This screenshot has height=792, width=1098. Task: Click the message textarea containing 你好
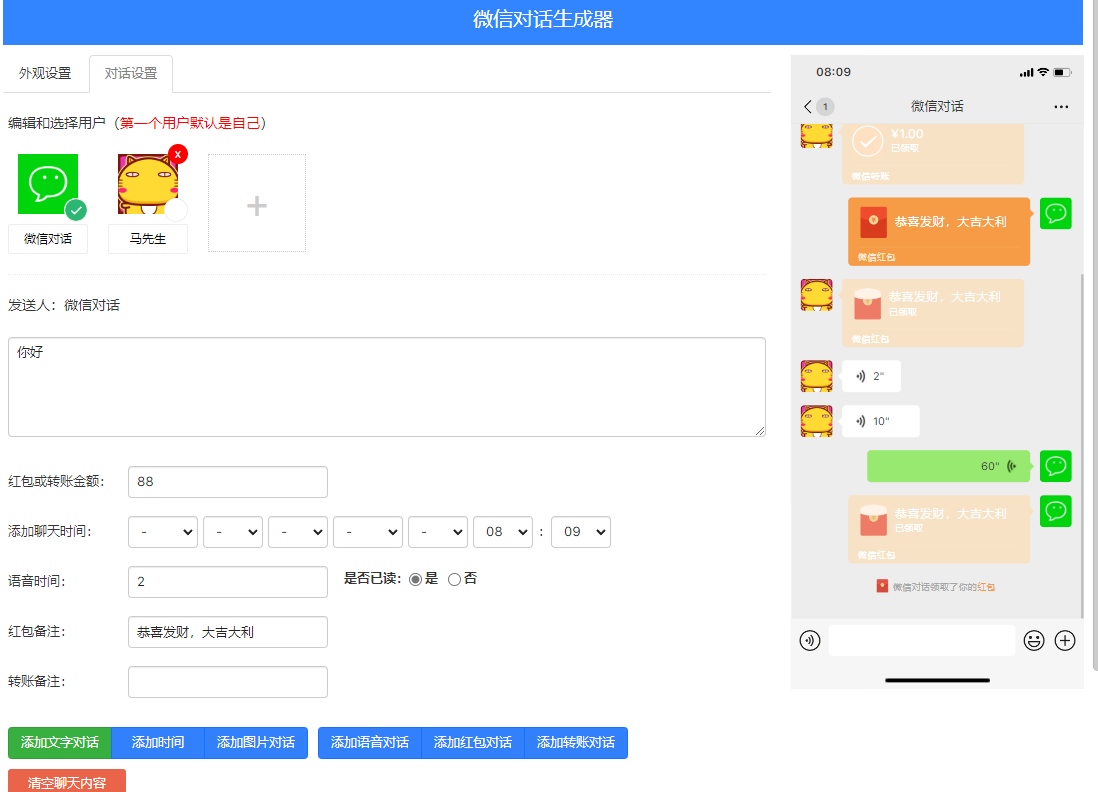387,387
